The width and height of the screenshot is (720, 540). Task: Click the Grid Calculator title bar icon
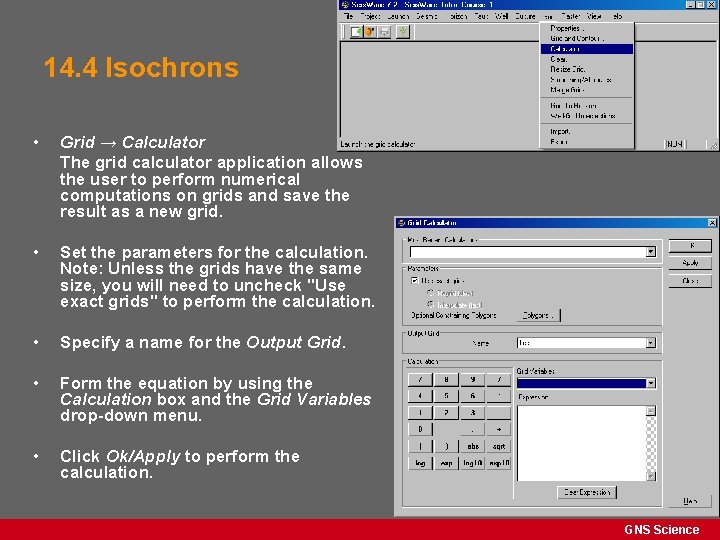pyautogui.click(x=401, y=223)
